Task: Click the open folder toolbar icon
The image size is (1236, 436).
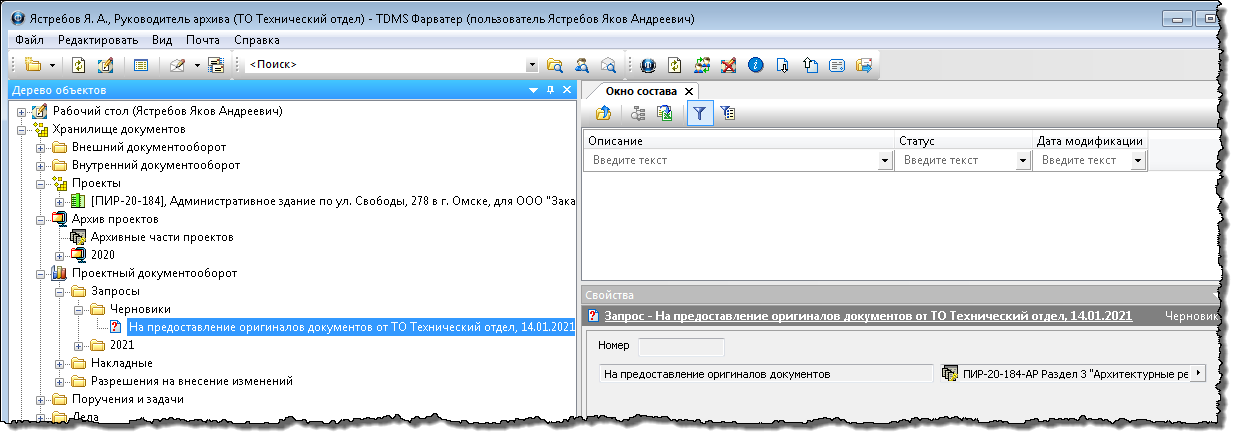Action: pos(33,65)
